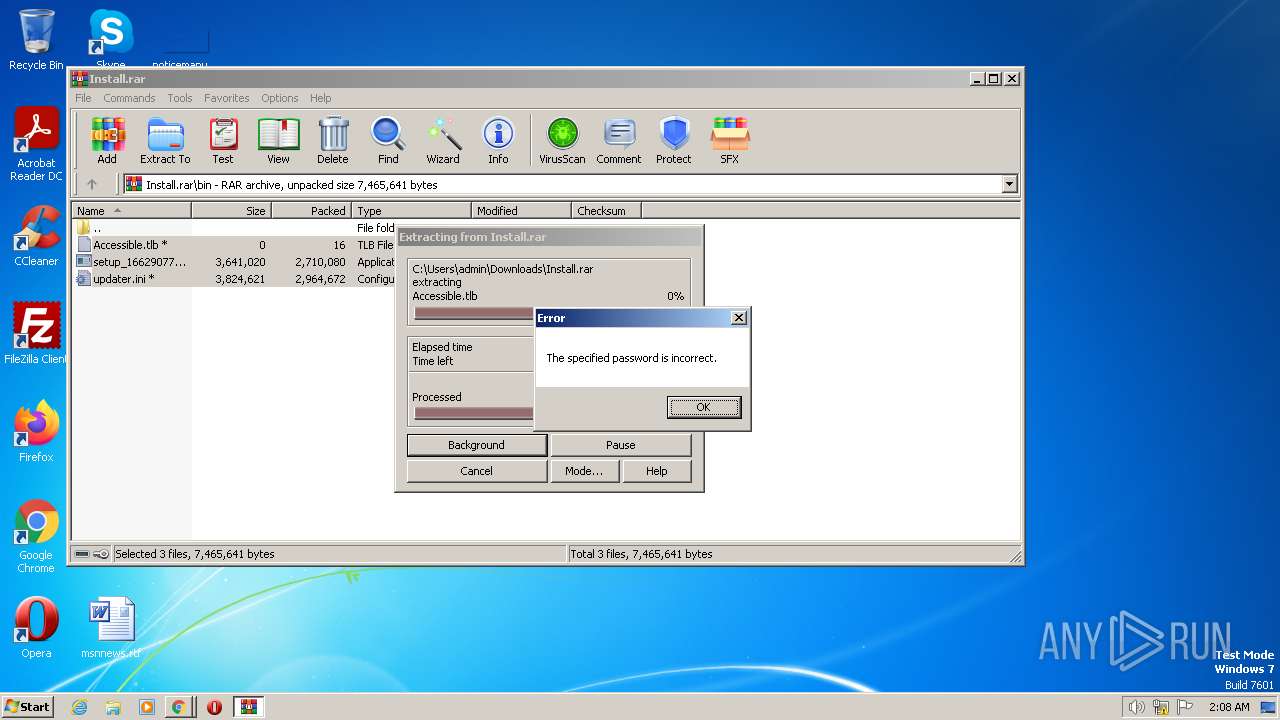The height and width of the screenshot is (720, 1280).
Task: Sort by Type column header
Action: (411, 211)
